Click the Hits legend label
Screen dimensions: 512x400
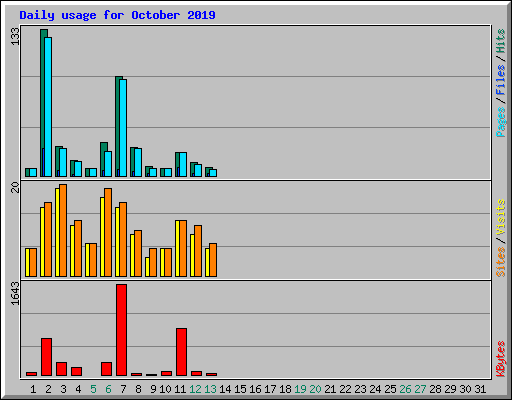pyautogui.click(x=501, y=41)
